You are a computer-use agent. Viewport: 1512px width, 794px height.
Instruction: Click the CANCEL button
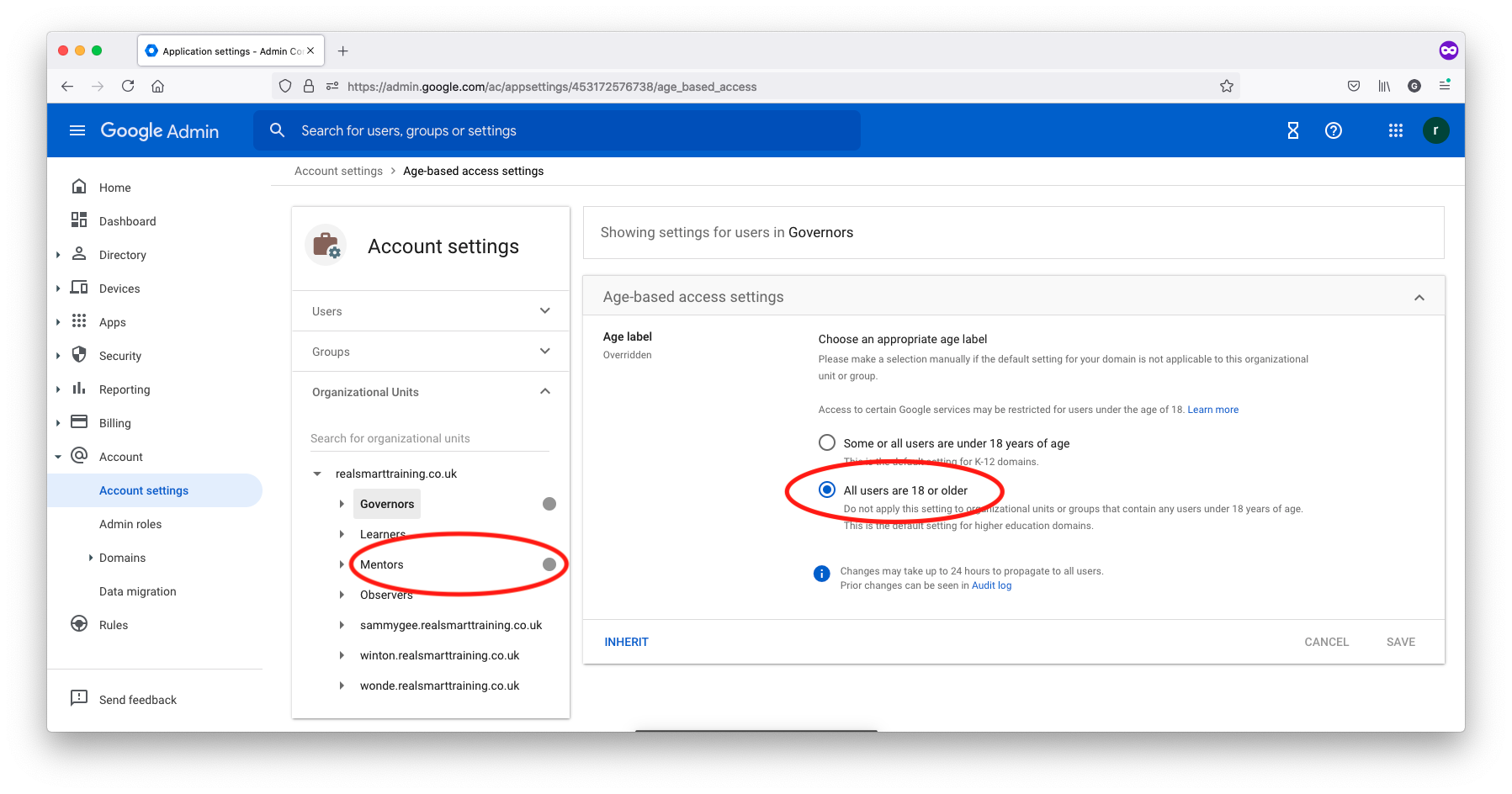pos(1326,642)
